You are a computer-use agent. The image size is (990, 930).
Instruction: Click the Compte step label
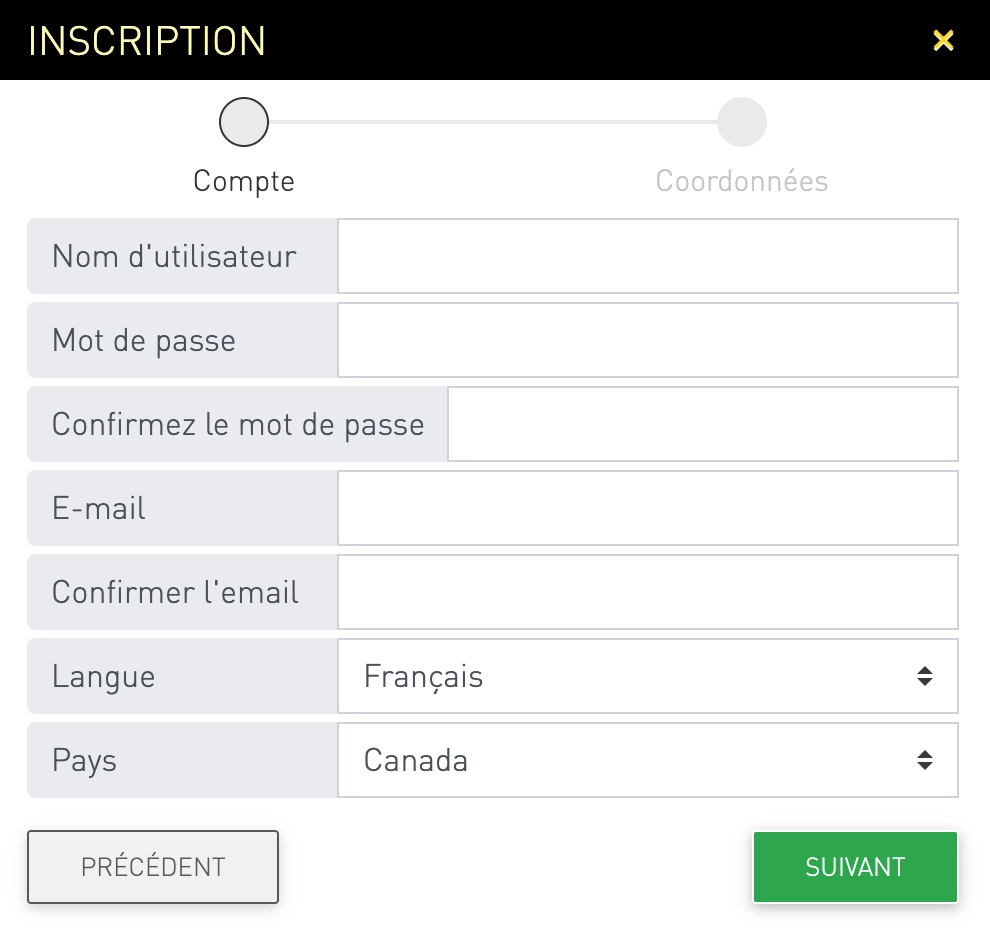(244, 182)
